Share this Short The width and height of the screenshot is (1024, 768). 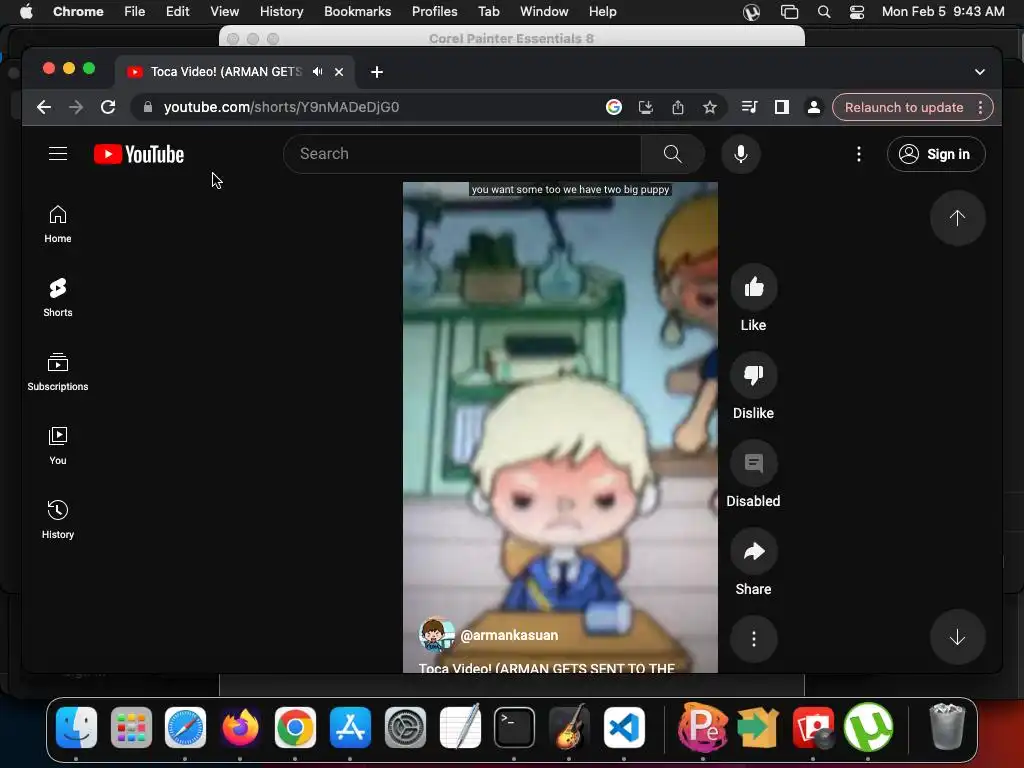point(754,551)
